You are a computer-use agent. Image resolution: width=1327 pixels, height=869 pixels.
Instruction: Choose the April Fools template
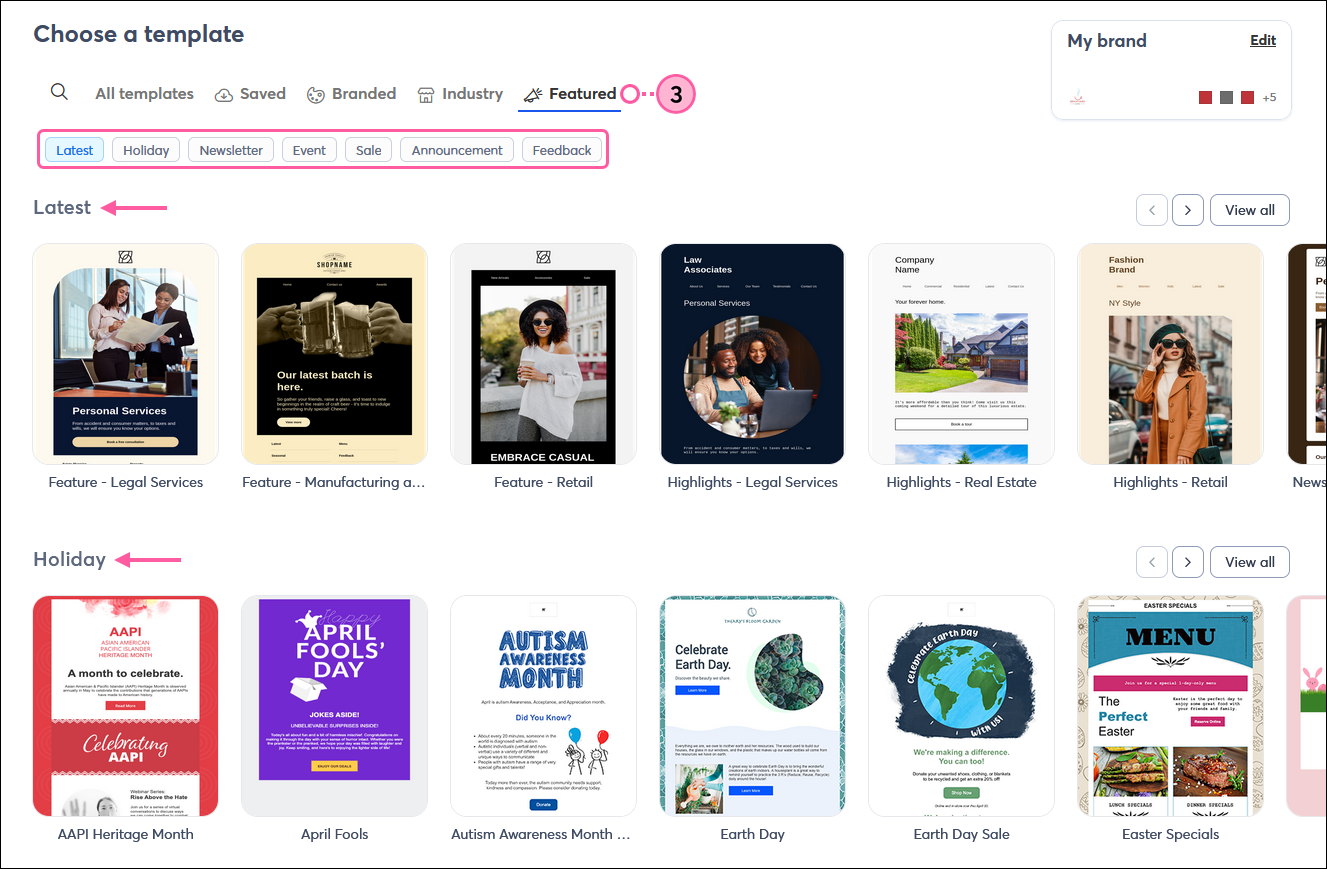[334, 706]
